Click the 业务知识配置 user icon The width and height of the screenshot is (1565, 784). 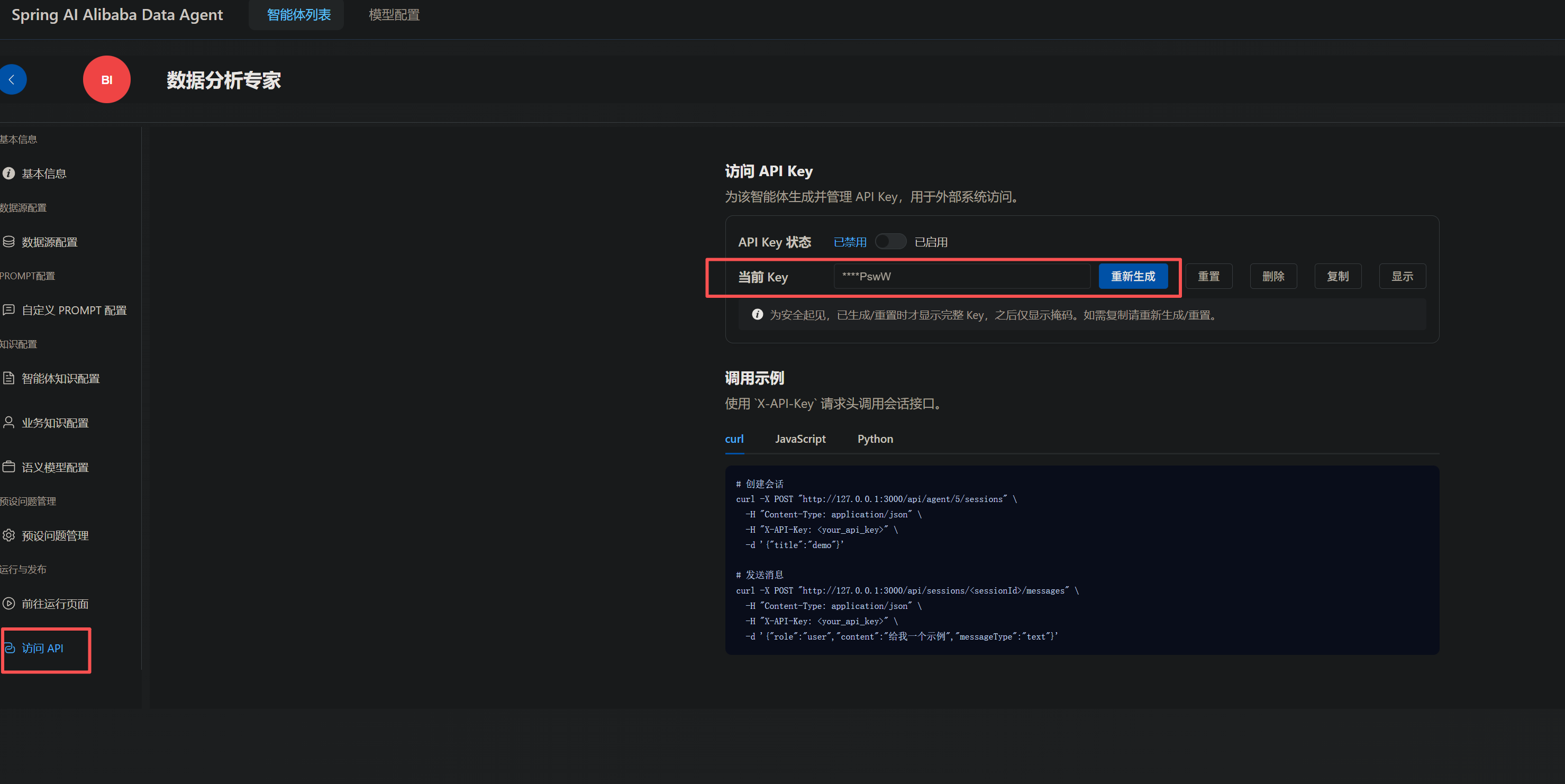[x=8, y=422]
